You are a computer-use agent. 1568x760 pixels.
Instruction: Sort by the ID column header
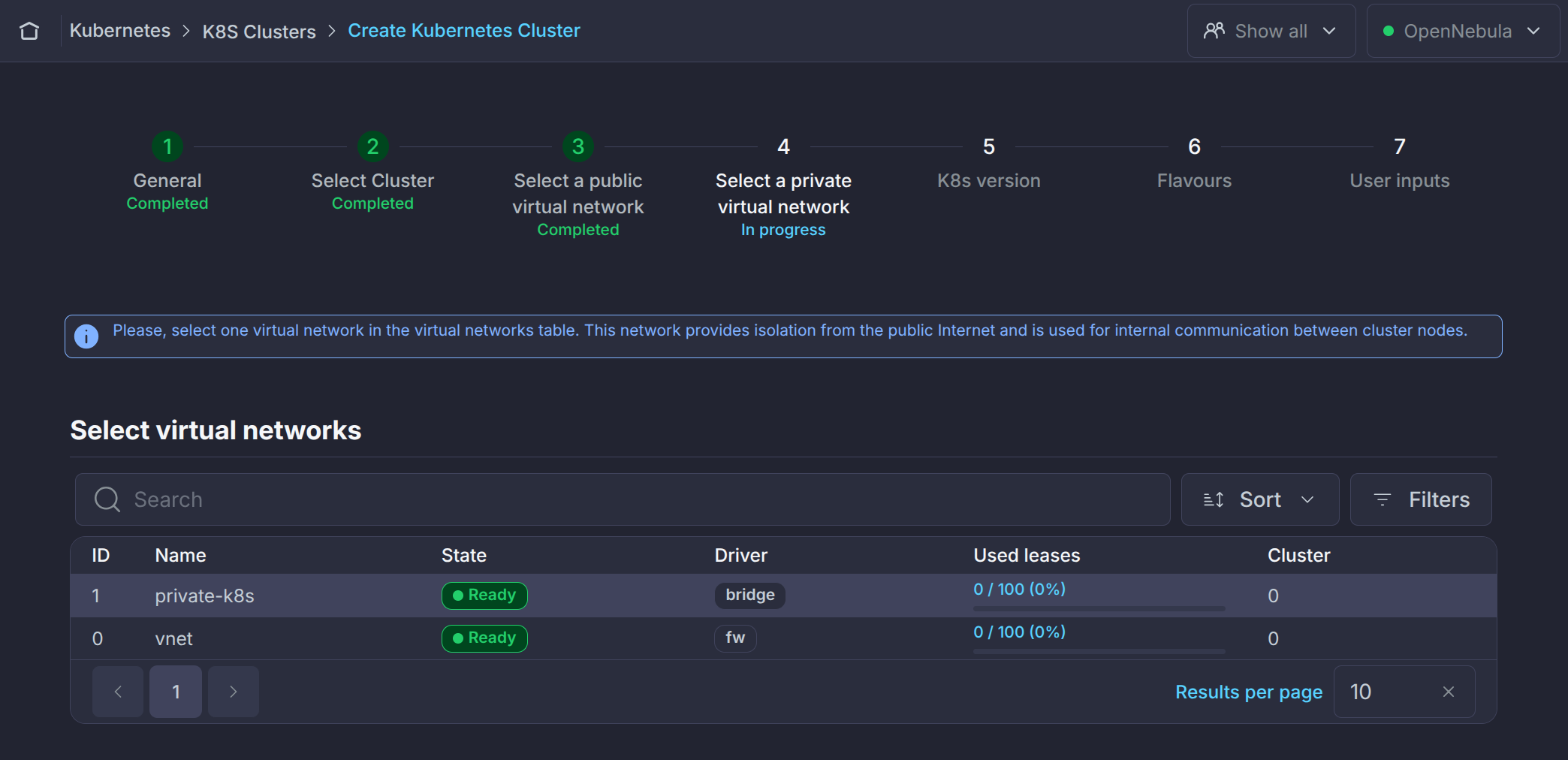point(101,555)
